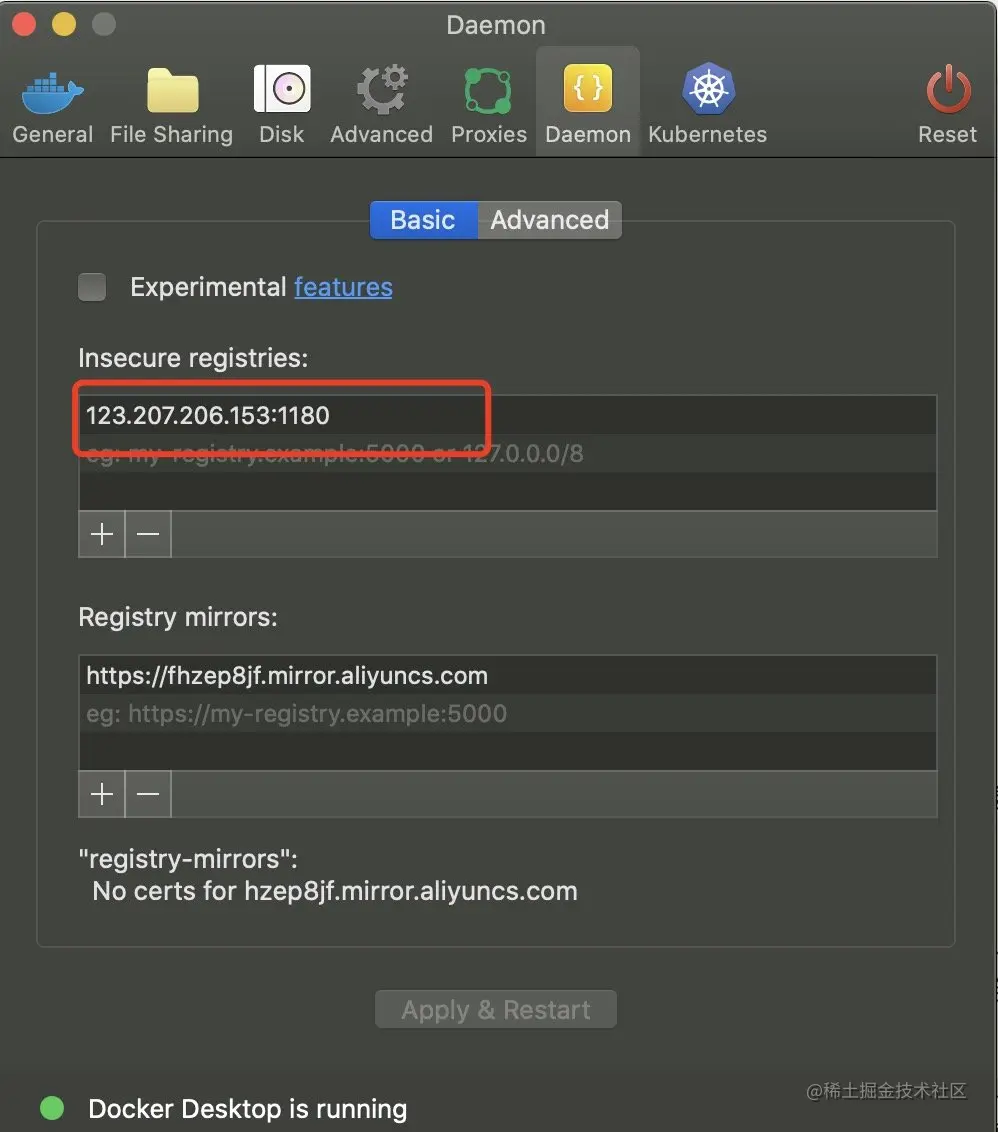
Task: Open the Kubernetes settings pane
Action: coord(708,105)
